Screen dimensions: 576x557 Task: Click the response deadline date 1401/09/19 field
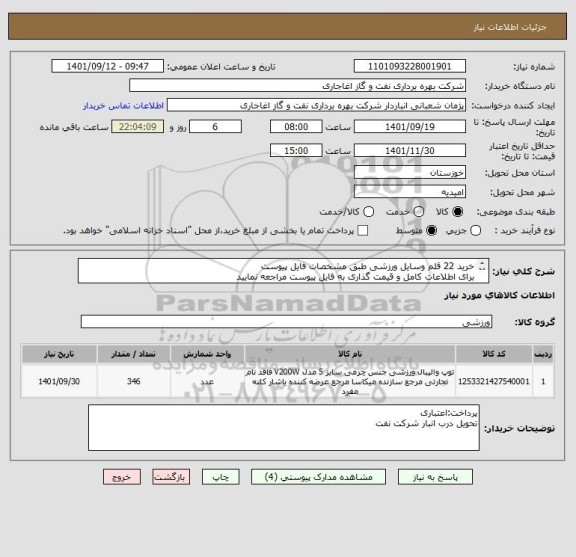(x=410, y=127)
